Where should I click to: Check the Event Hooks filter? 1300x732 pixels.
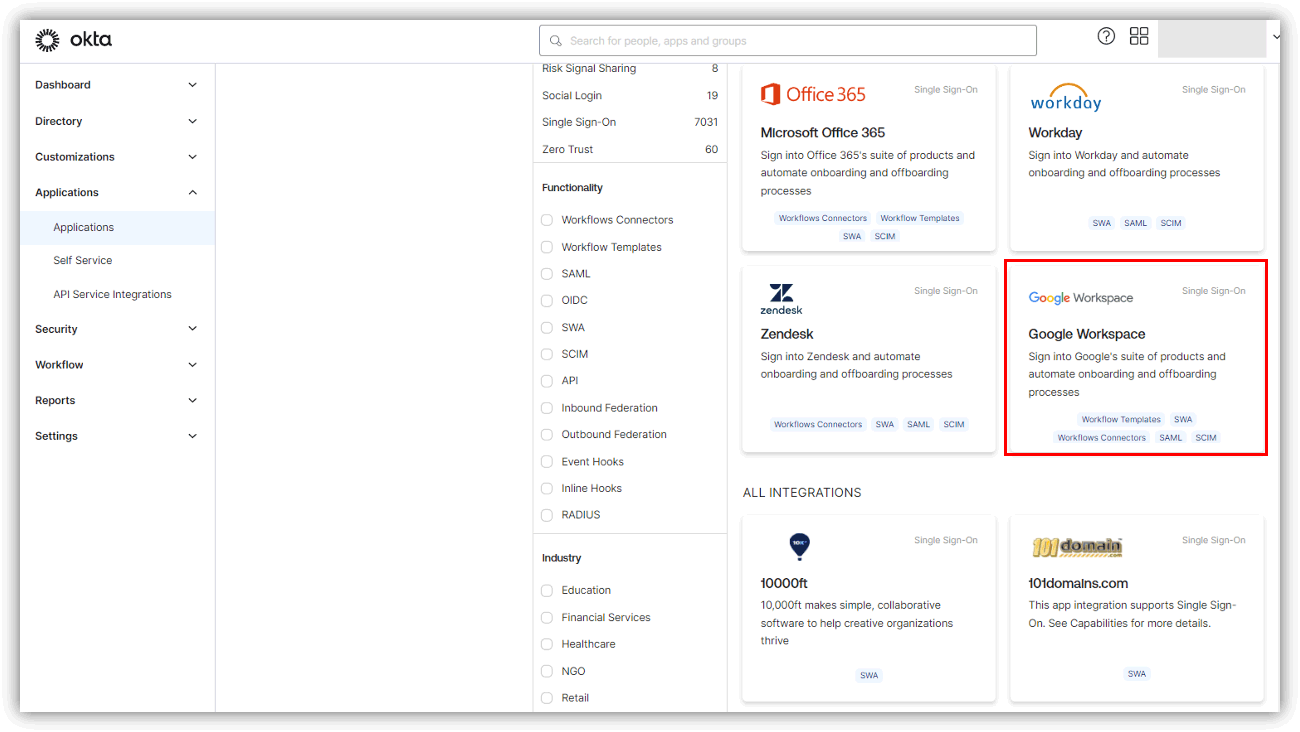click(547, 462)
